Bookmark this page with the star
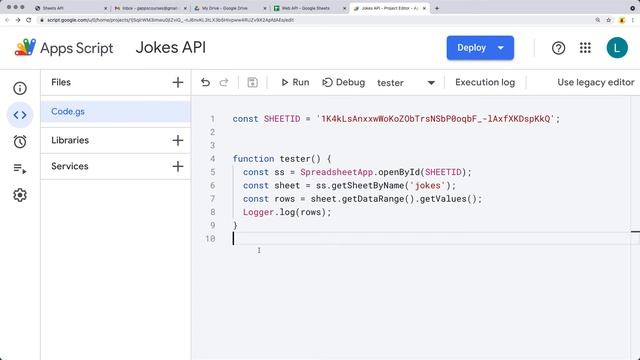 609,20
